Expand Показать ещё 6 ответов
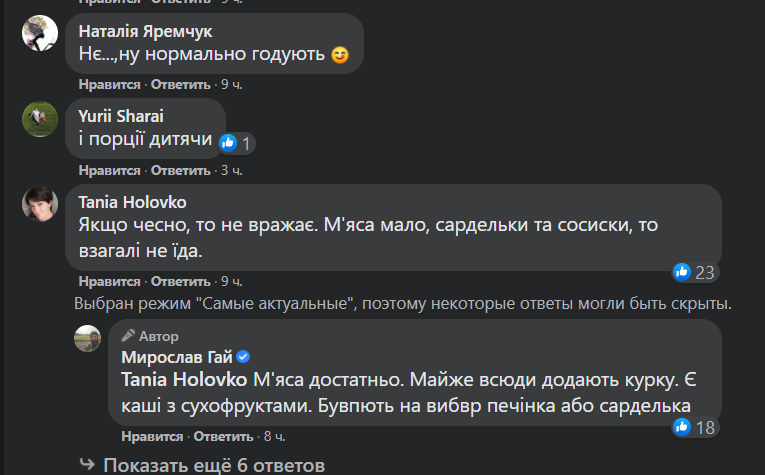The width and height of the screenshot is (765, 475). pyautogui.click(x=213, y=465)
